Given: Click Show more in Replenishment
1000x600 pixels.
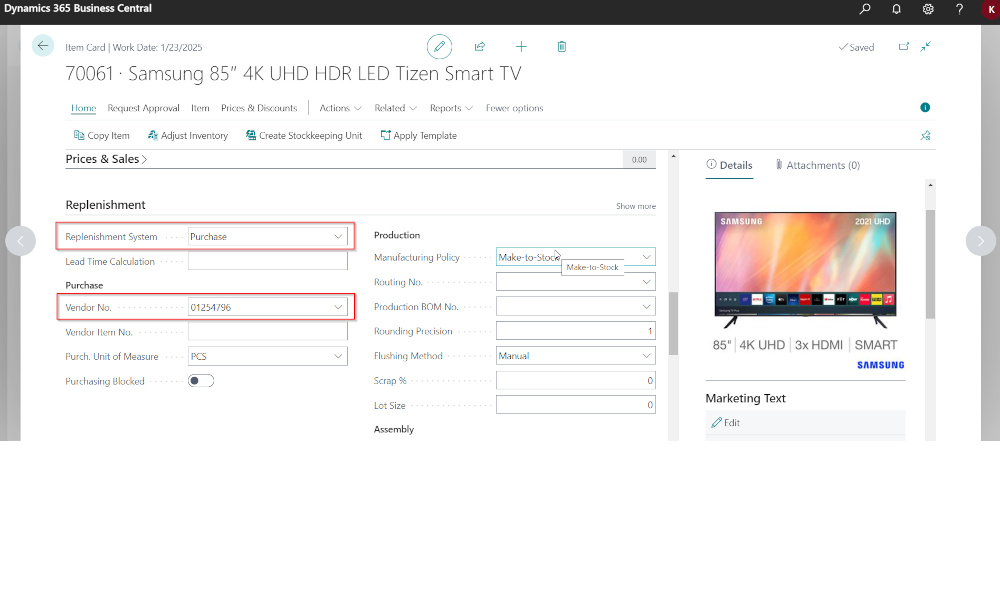Looking at the screenshot, I should (x=636, y=206).
